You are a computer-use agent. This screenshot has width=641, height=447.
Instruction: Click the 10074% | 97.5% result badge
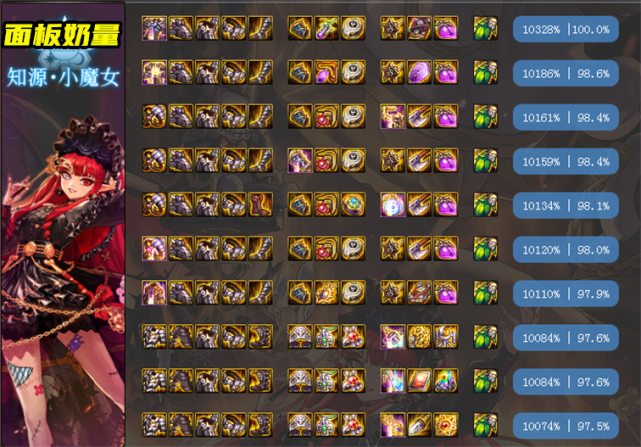[565, 426]
